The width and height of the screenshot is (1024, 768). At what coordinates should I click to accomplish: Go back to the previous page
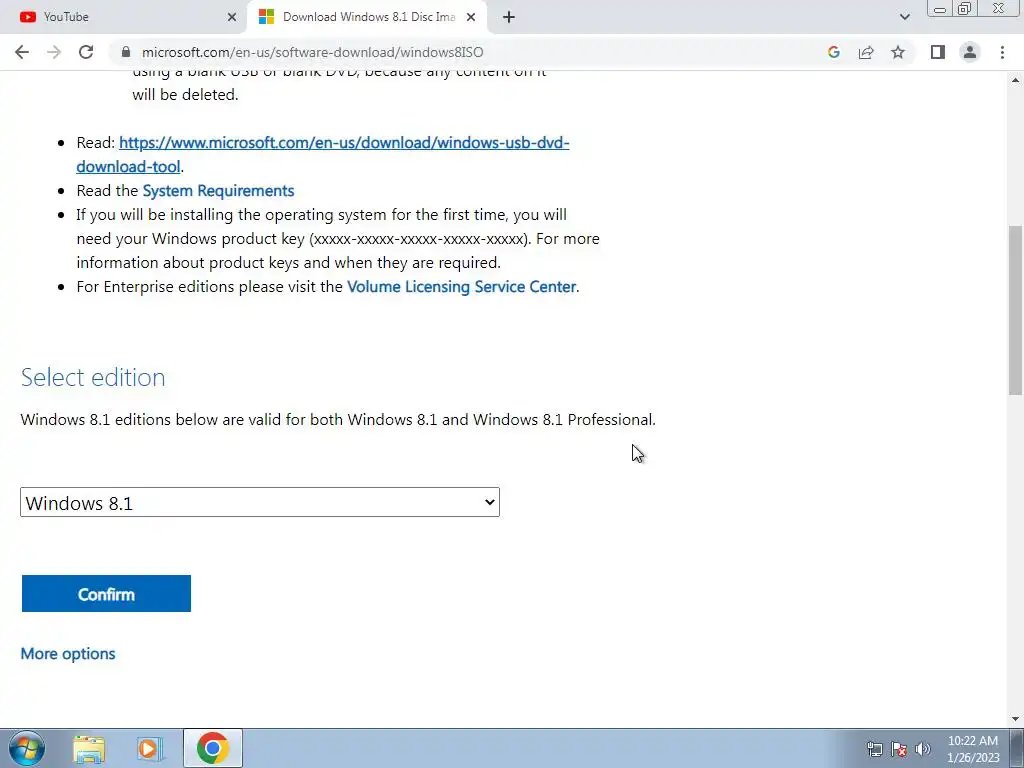click(x=22, y=52)
